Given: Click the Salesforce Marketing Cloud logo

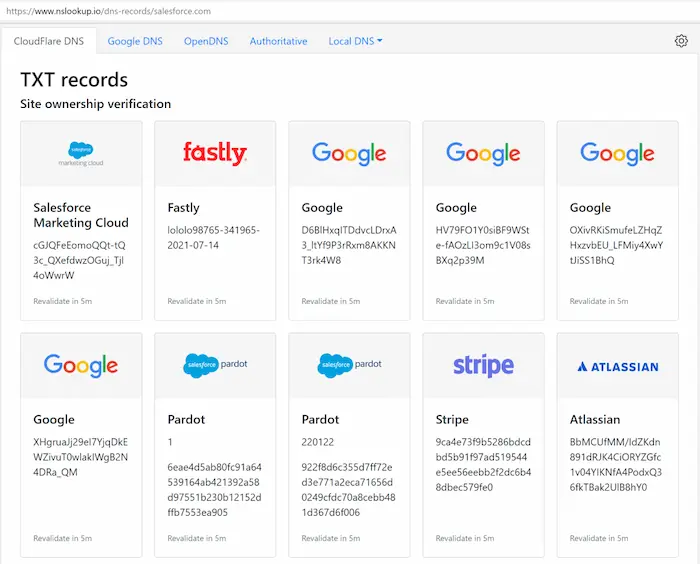Looking at the screenshot, I should (x=81, y=154).
